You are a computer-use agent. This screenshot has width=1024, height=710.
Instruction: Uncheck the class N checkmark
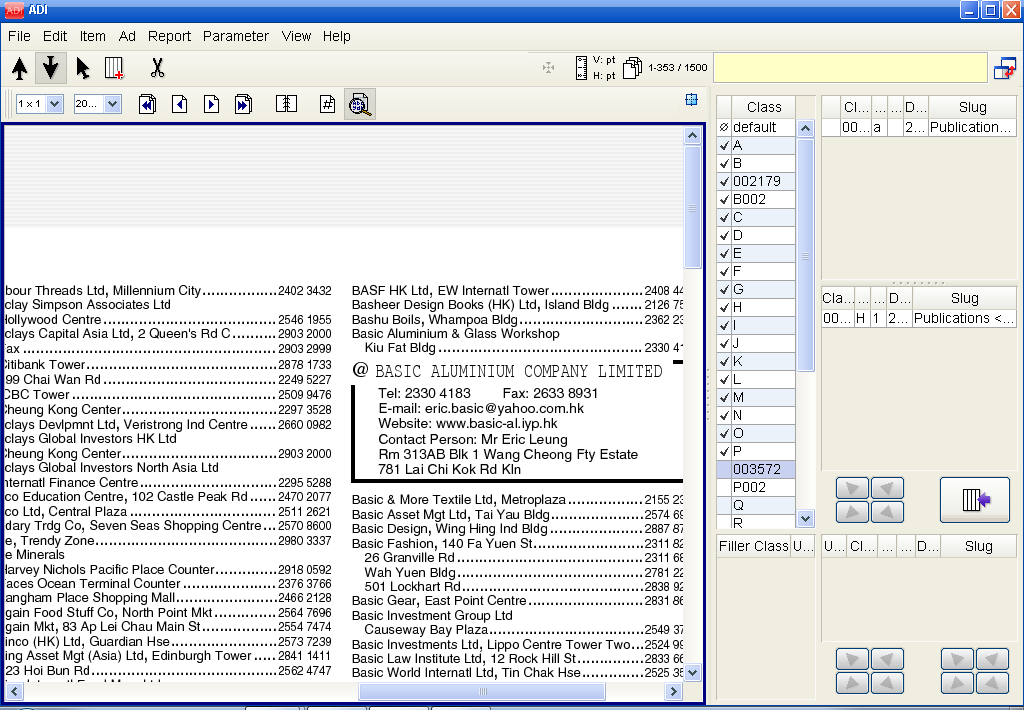point(724,415)
